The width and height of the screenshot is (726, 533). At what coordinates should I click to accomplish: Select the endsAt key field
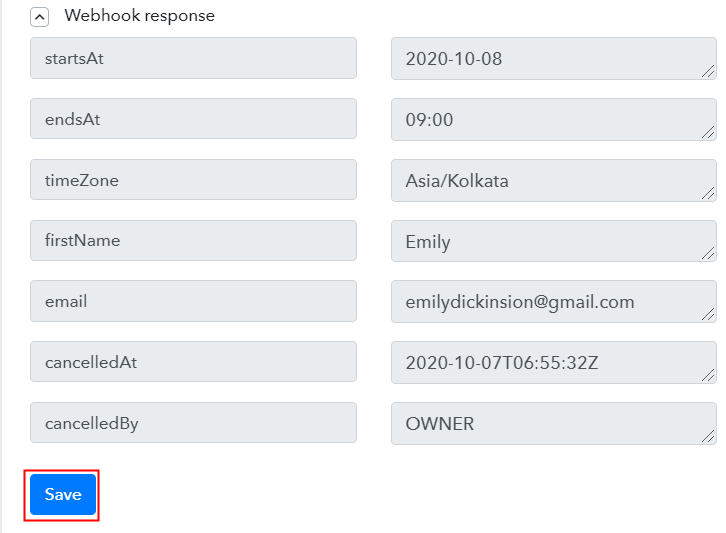coord(194,119)
